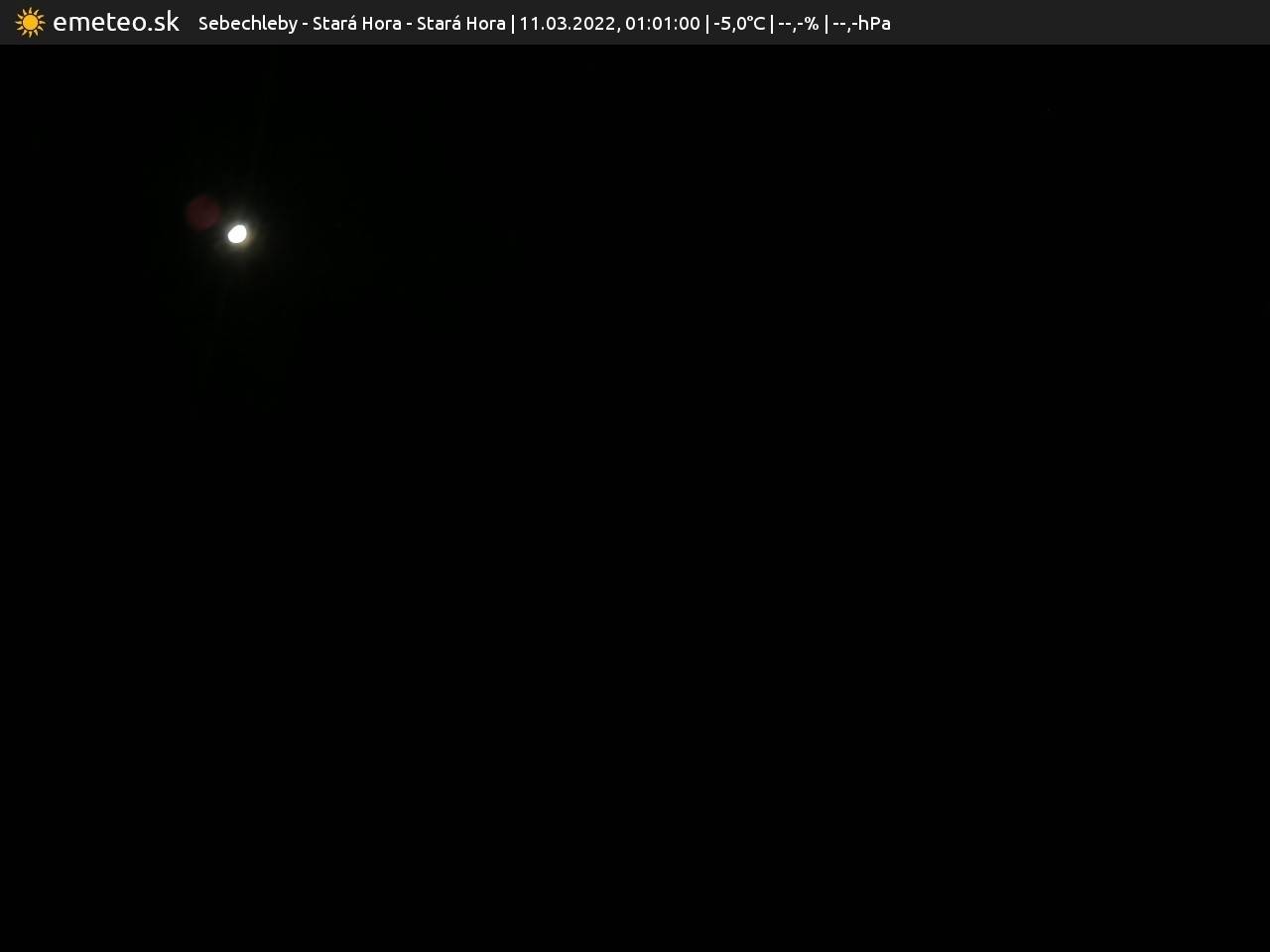Click the -5,0°C temperature reading
The width and height of the screenshot is (1270, 952).
pos(739,23)
